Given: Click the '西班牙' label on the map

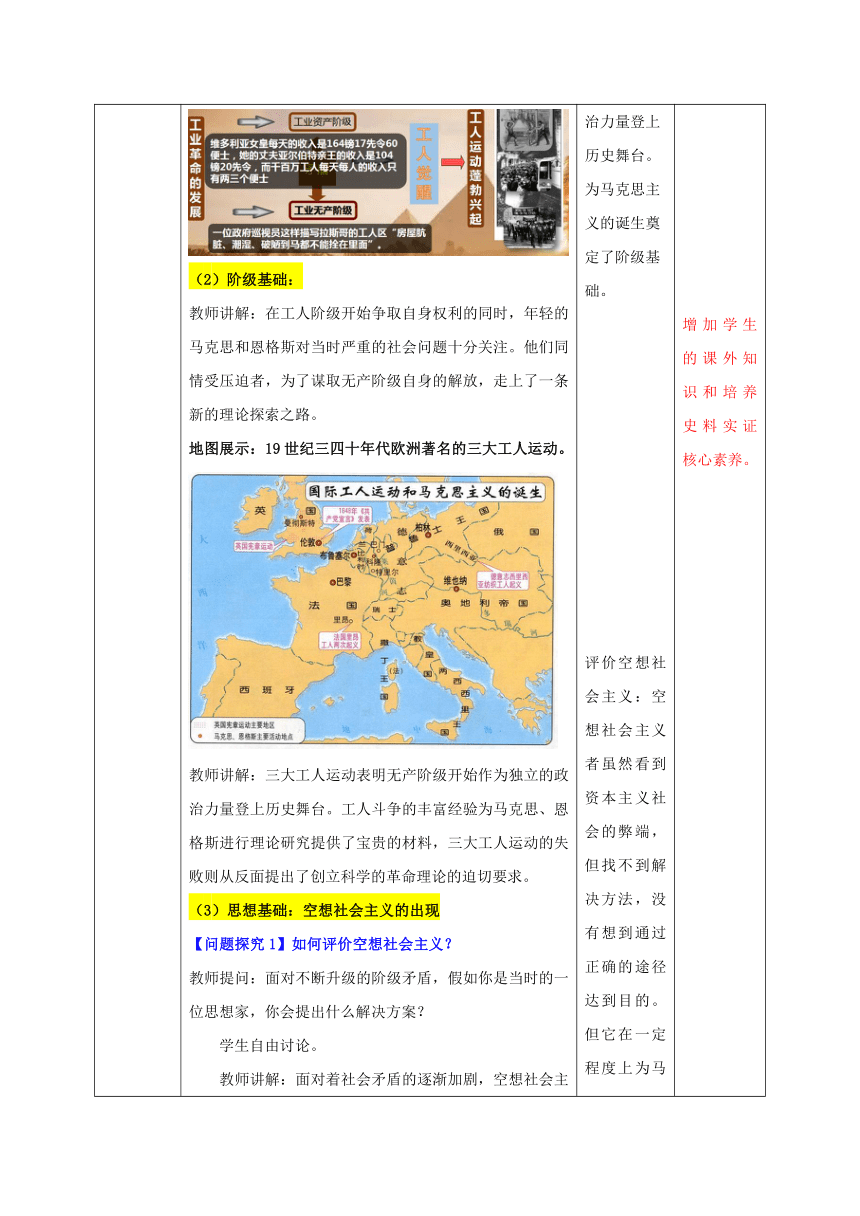Looking at the screenshot, I should pyautogui.click(x=267, y=689).
